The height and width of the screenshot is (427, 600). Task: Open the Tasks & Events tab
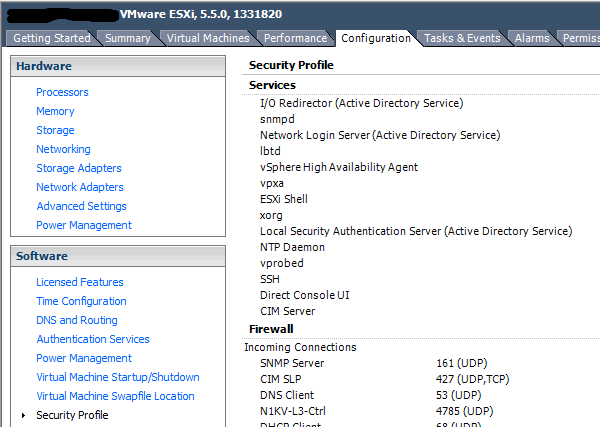pyautogui.click(x=461, y=38)
